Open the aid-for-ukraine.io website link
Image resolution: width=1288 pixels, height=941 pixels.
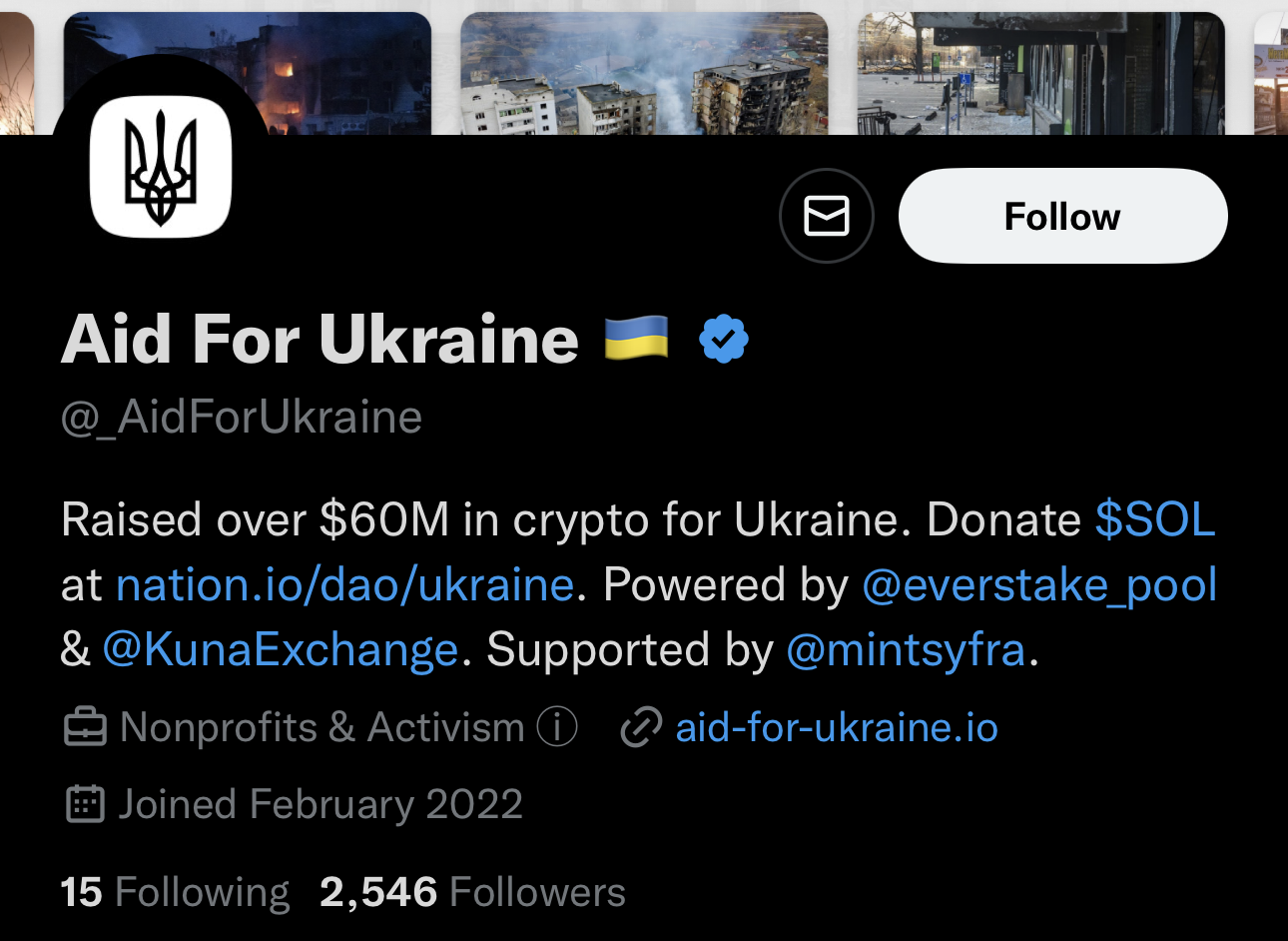click(837, 727)
